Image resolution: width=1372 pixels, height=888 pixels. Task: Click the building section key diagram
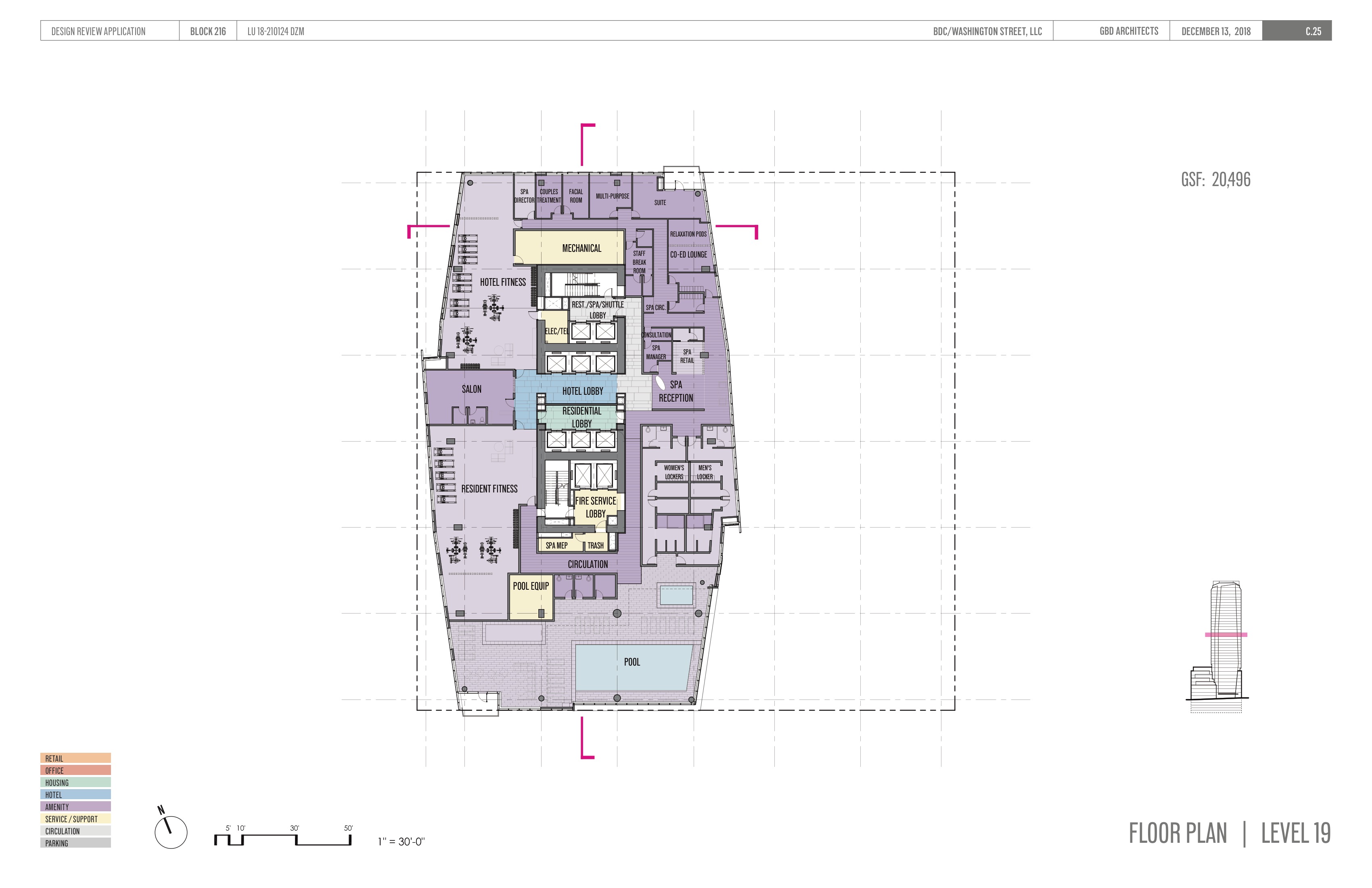click(x=1217, y=647)
